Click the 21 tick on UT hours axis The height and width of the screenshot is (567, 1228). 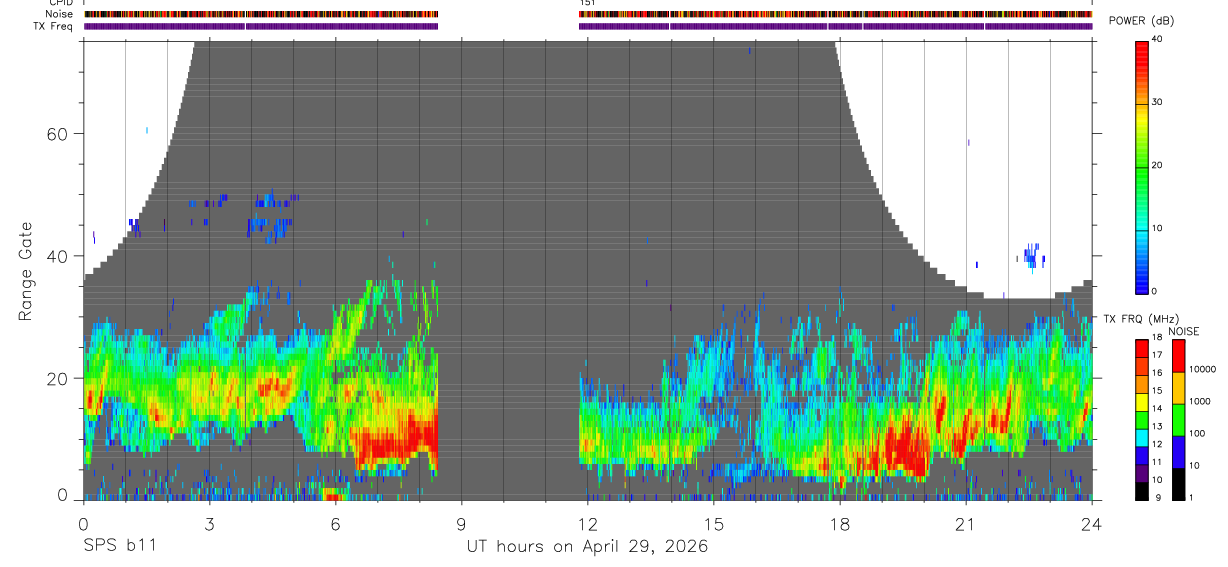966,524
